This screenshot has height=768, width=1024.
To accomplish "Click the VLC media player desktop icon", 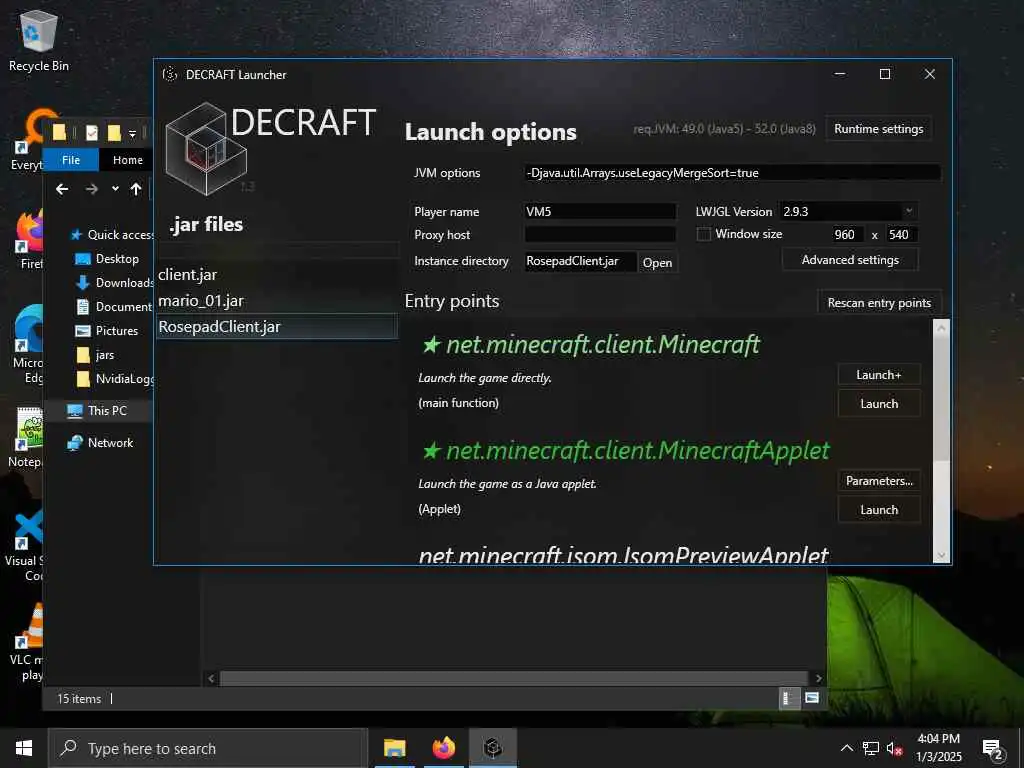I will tap(26, 642).
